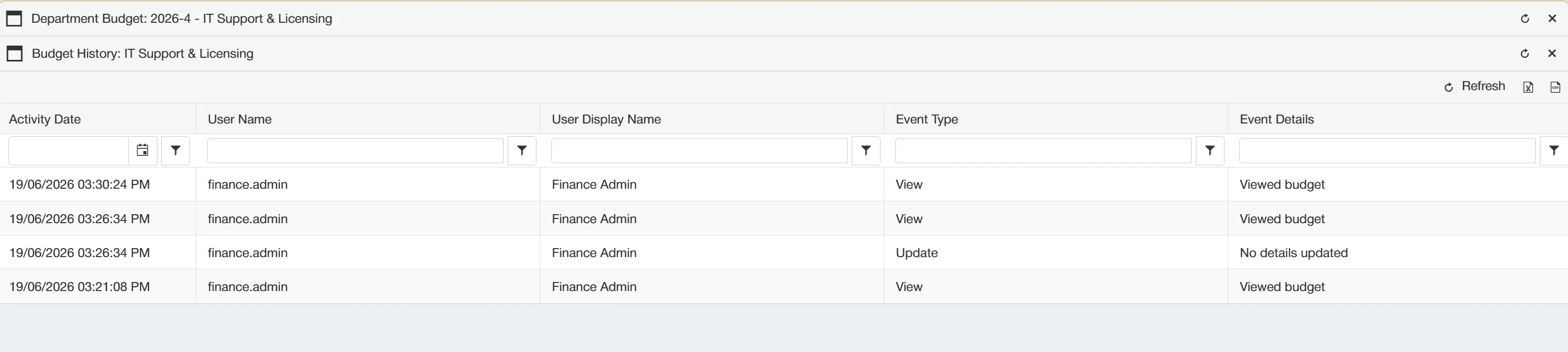Click the Budget History panel window icon

pyautogui.click(x=14, y=54)
